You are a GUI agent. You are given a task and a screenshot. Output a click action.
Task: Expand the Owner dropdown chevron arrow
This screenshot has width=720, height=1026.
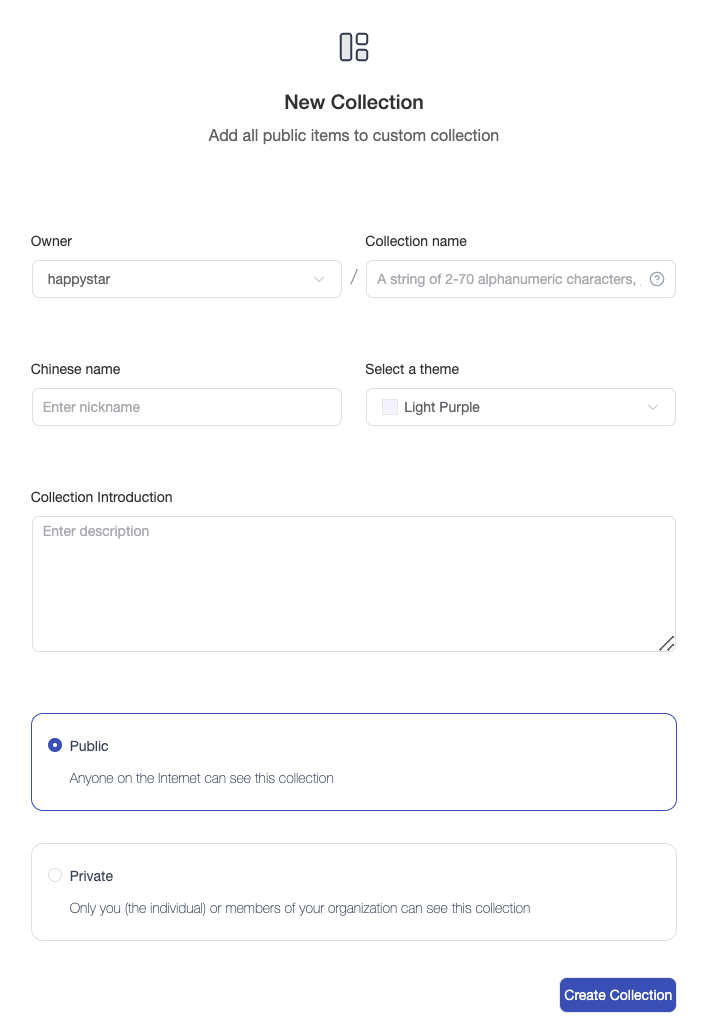tap(319, 279)
